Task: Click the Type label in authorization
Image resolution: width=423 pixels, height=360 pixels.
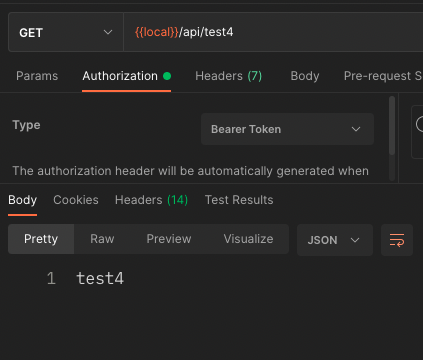Action: point(26,125)
